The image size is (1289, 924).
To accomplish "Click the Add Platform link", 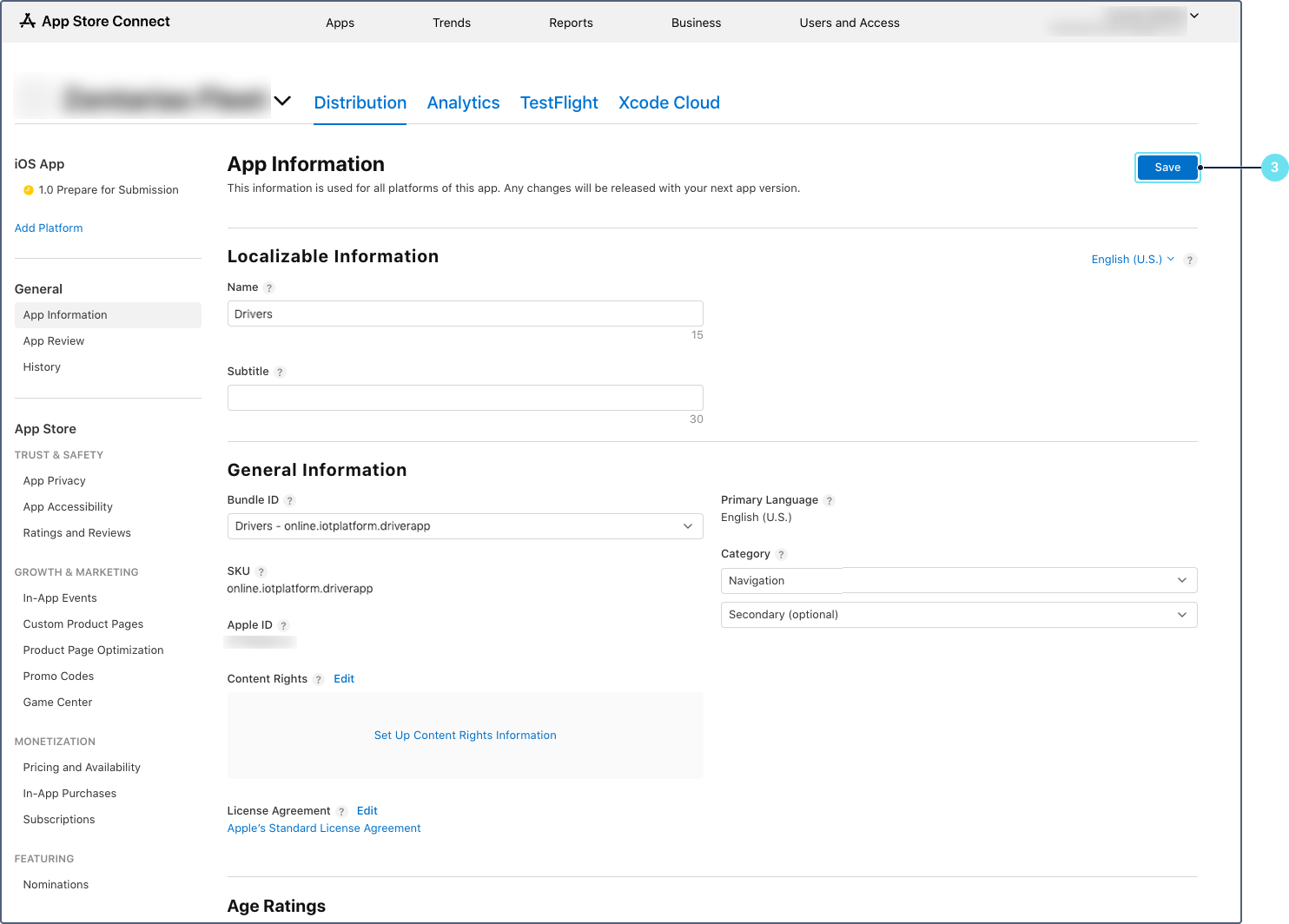I will [x=49, y=228].
